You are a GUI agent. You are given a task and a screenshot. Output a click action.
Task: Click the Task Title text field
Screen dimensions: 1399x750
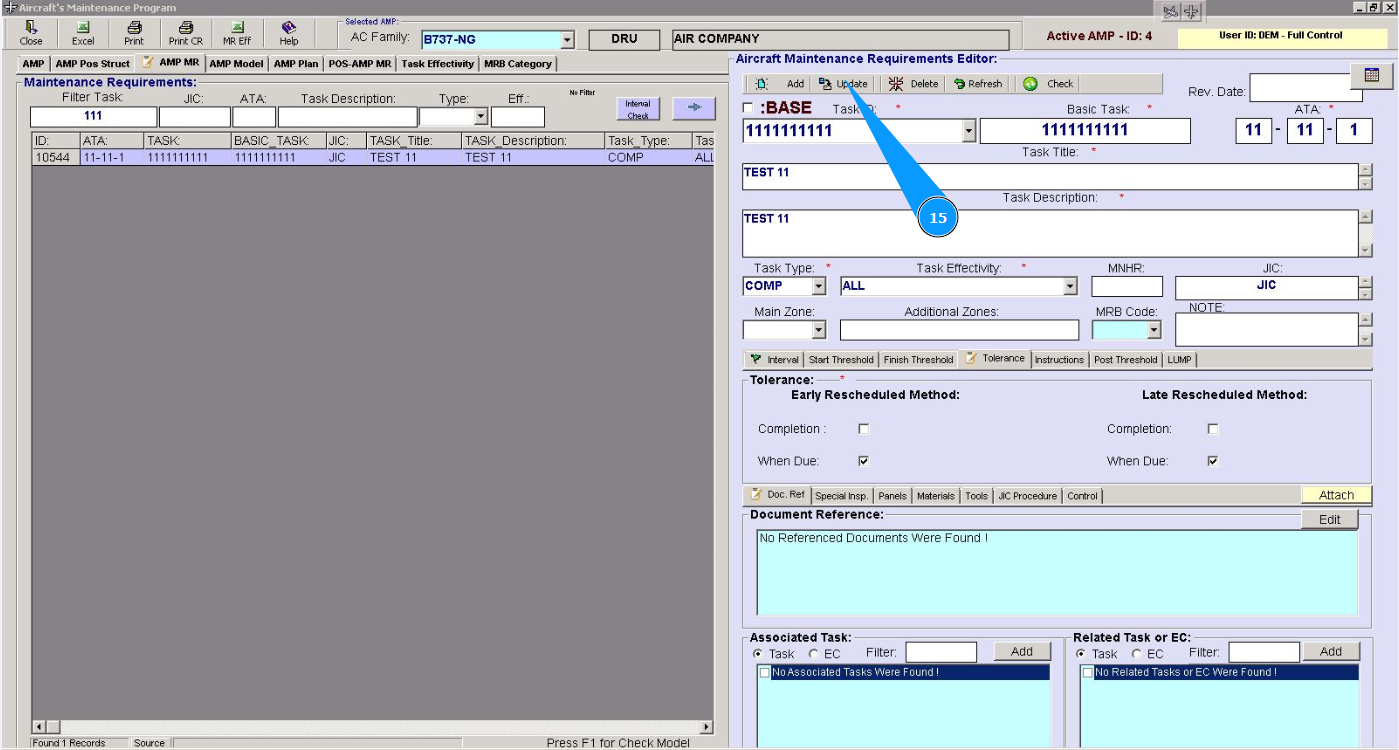click(1050, 176)
